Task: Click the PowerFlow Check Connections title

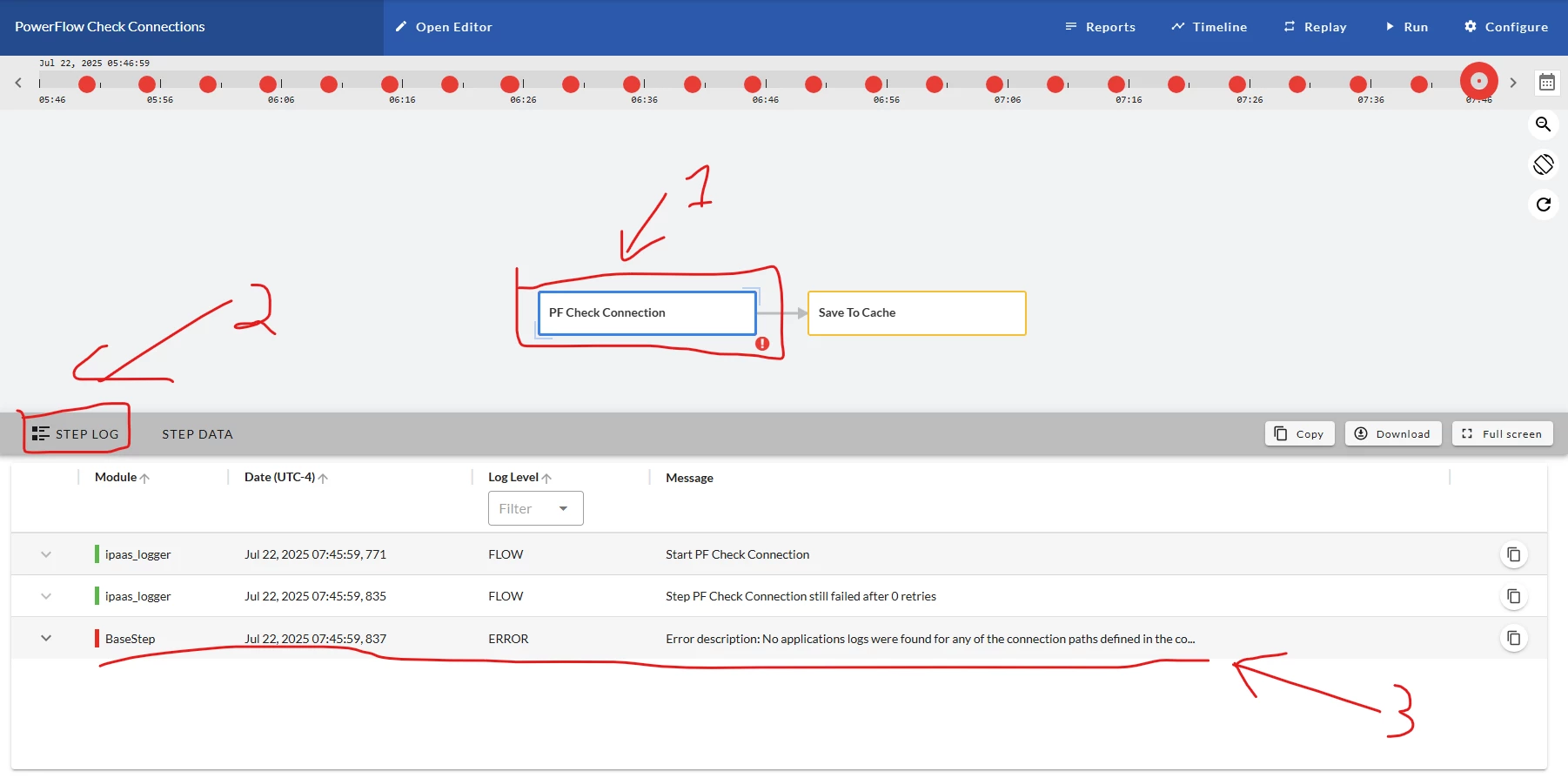Action: (110, 27)
